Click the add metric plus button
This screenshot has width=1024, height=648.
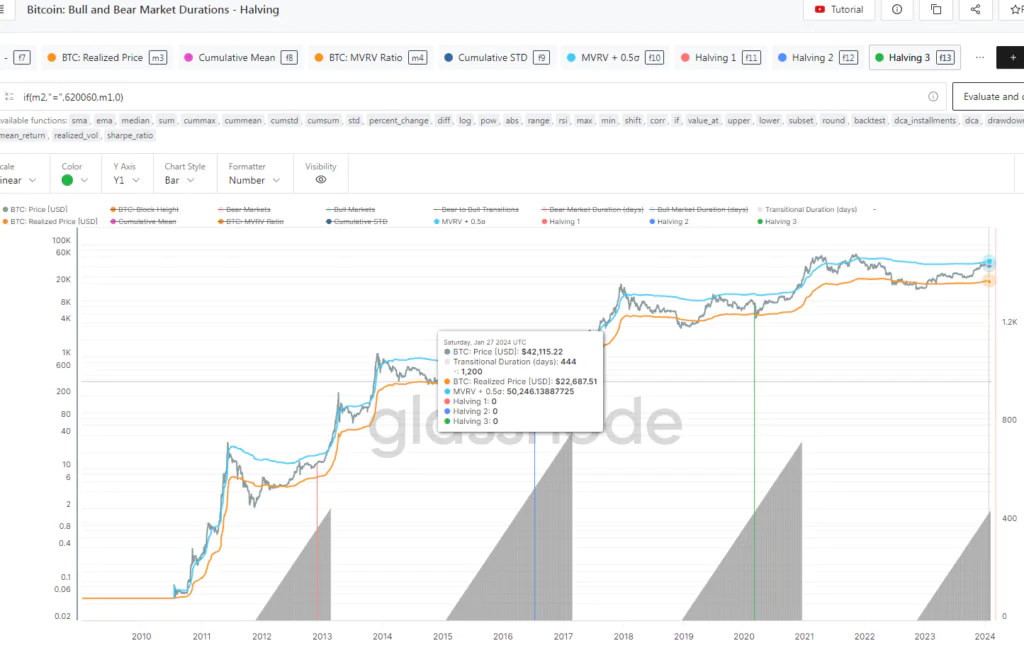1012,57
